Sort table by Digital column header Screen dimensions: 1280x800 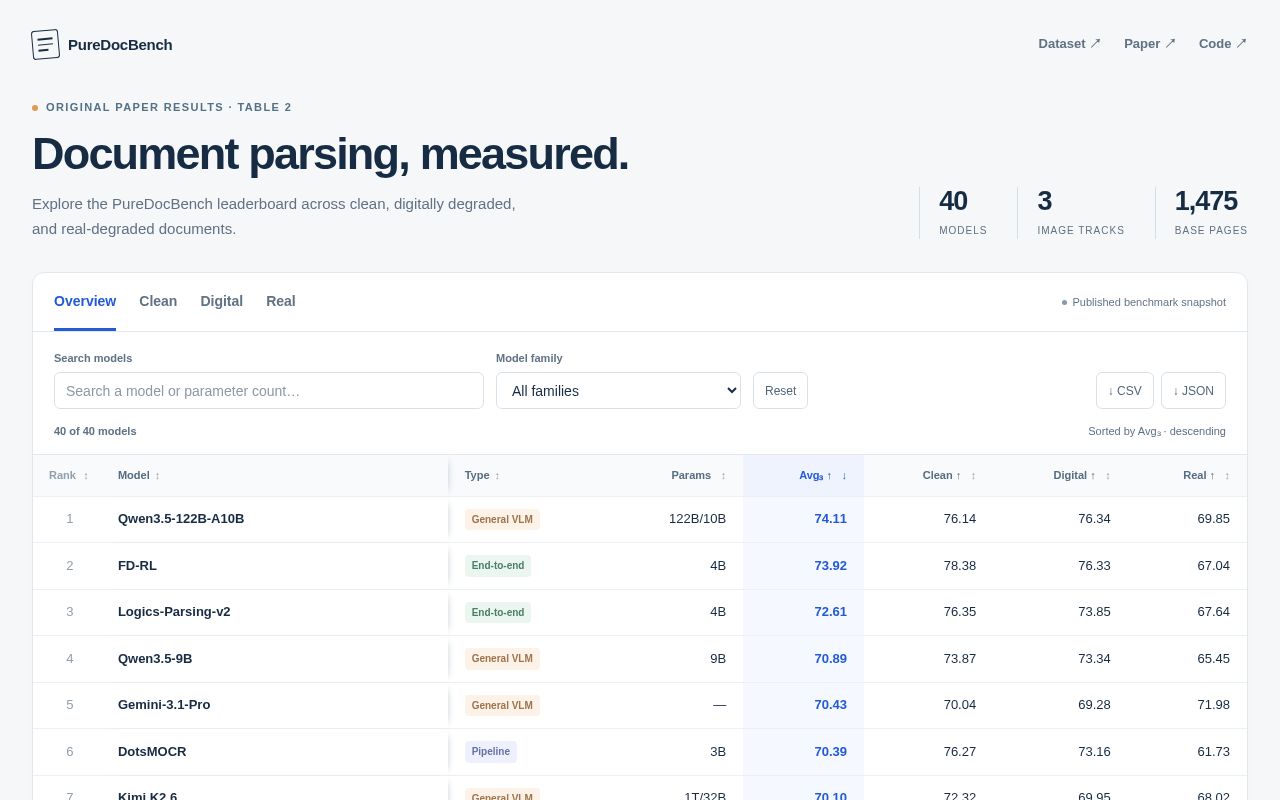tap(1082, 476)
